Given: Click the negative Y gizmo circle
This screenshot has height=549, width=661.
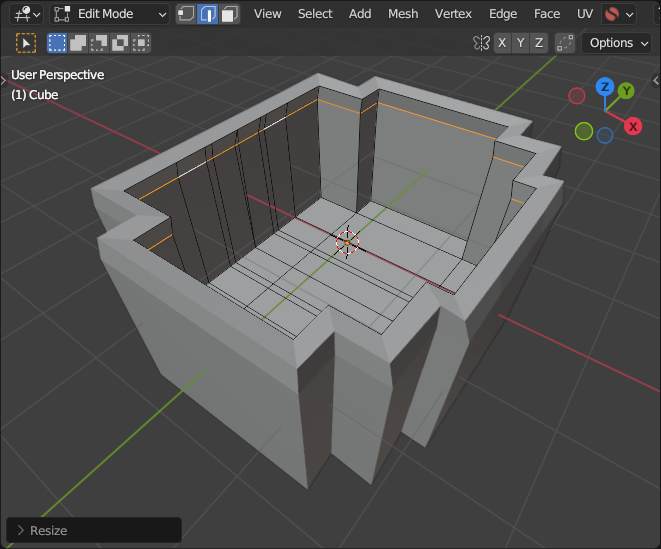Looking at the screenshot, I should click(584, 131).
